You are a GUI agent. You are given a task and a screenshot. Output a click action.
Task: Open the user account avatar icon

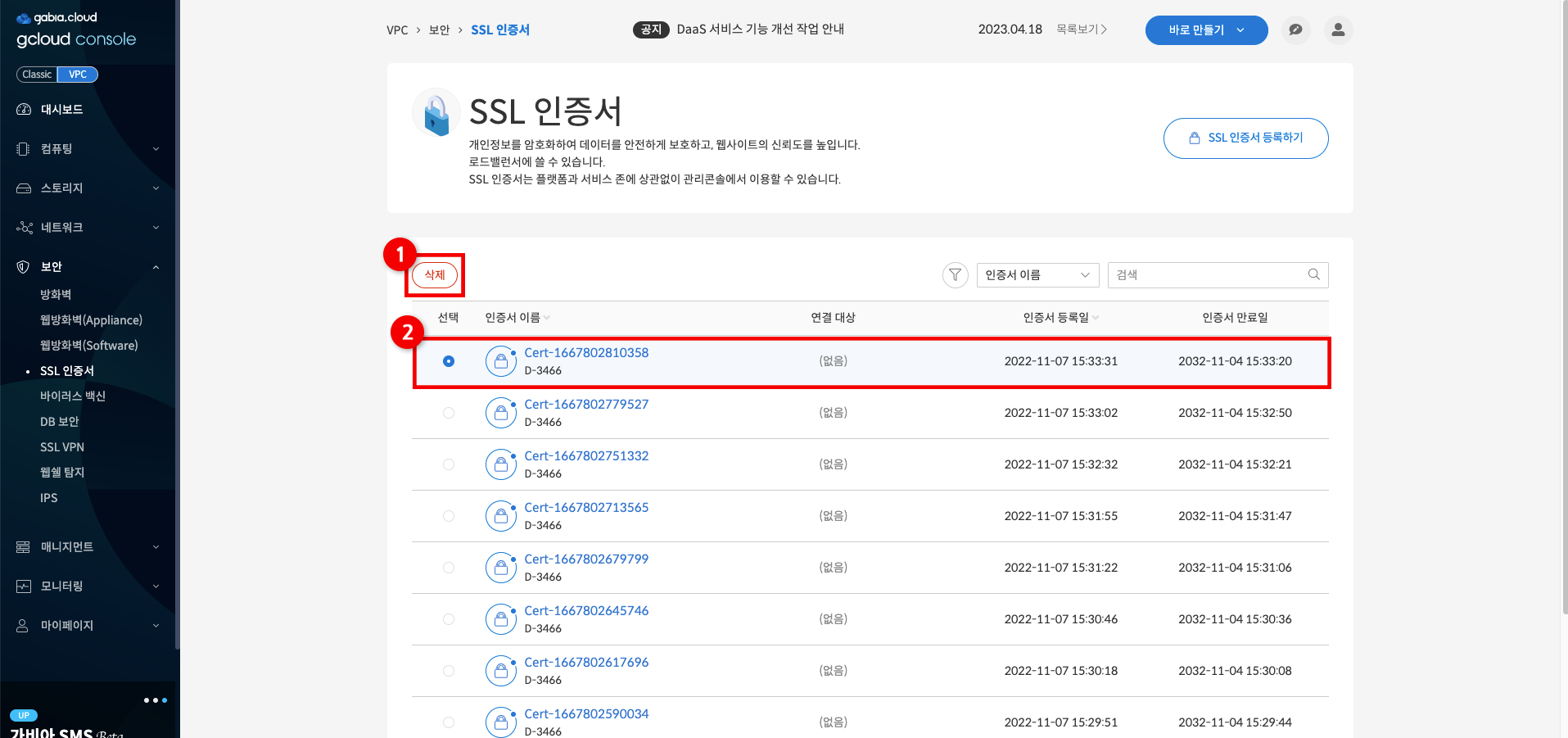coord(1338,30)
